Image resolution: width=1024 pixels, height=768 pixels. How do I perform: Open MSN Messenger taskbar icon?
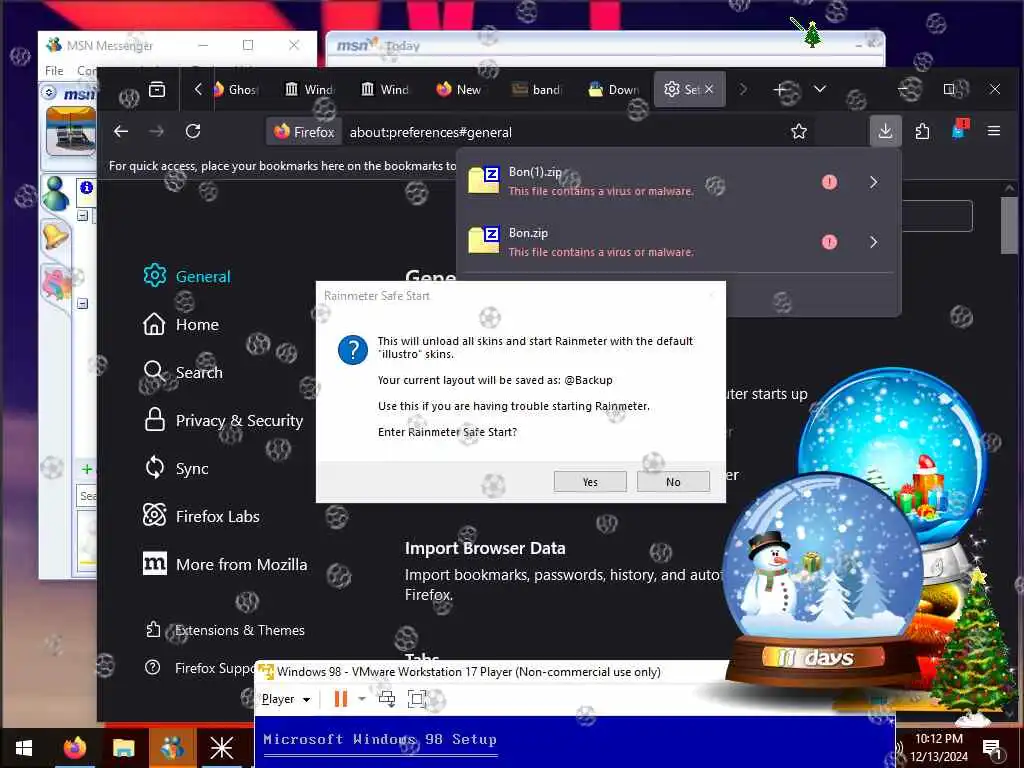click(x=172, y=748)
